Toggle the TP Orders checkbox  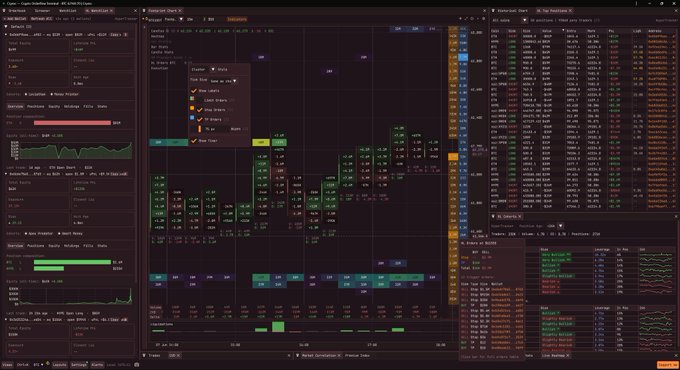(199, 119)
